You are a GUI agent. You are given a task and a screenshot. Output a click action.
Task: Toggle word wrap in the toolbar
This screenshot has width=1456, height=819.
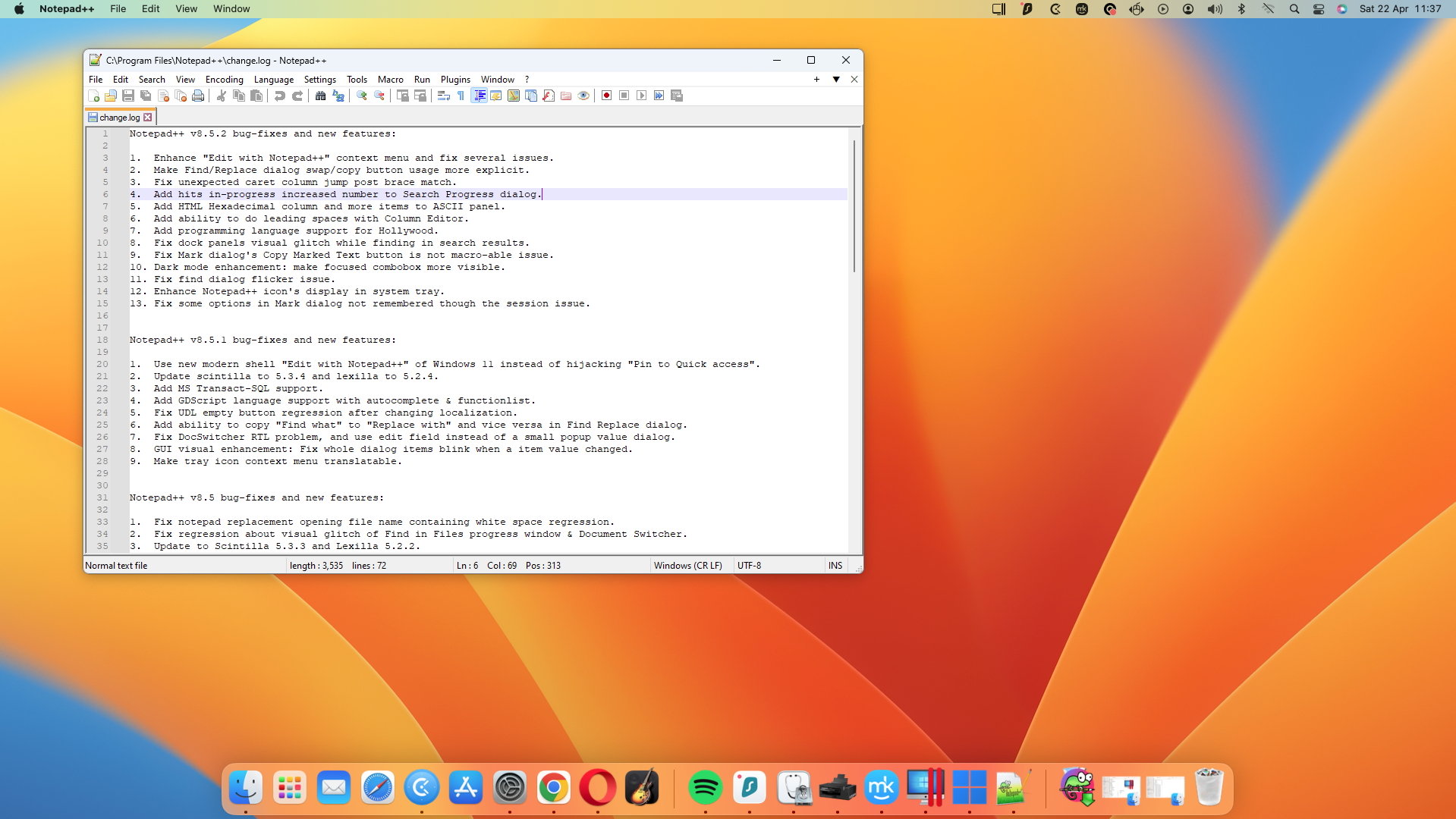444,96
